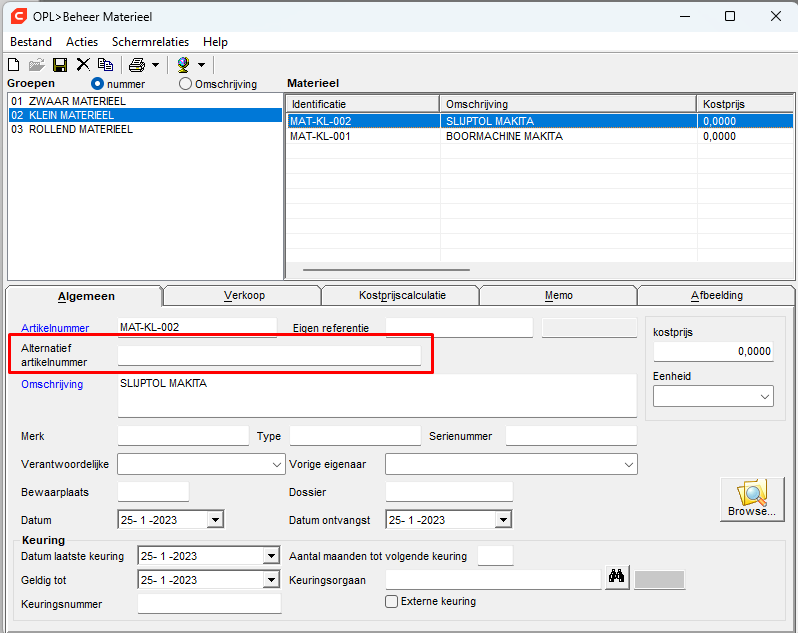Click the Save floppy disk icon
The image size is (798, 633).
(60, 65)
